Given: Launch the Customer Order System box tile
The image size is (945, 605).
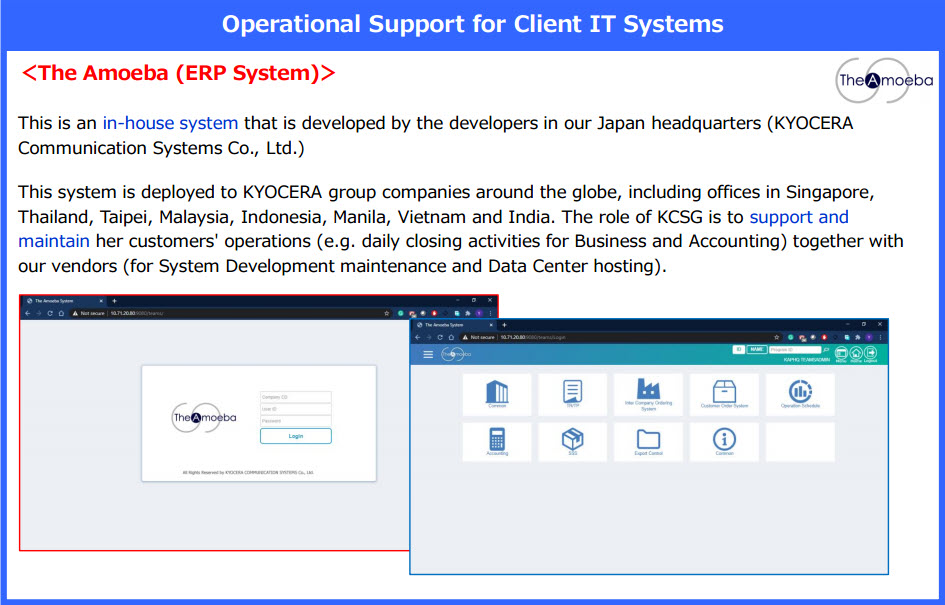Looking at the screenshot, I should tap(724, 394).
